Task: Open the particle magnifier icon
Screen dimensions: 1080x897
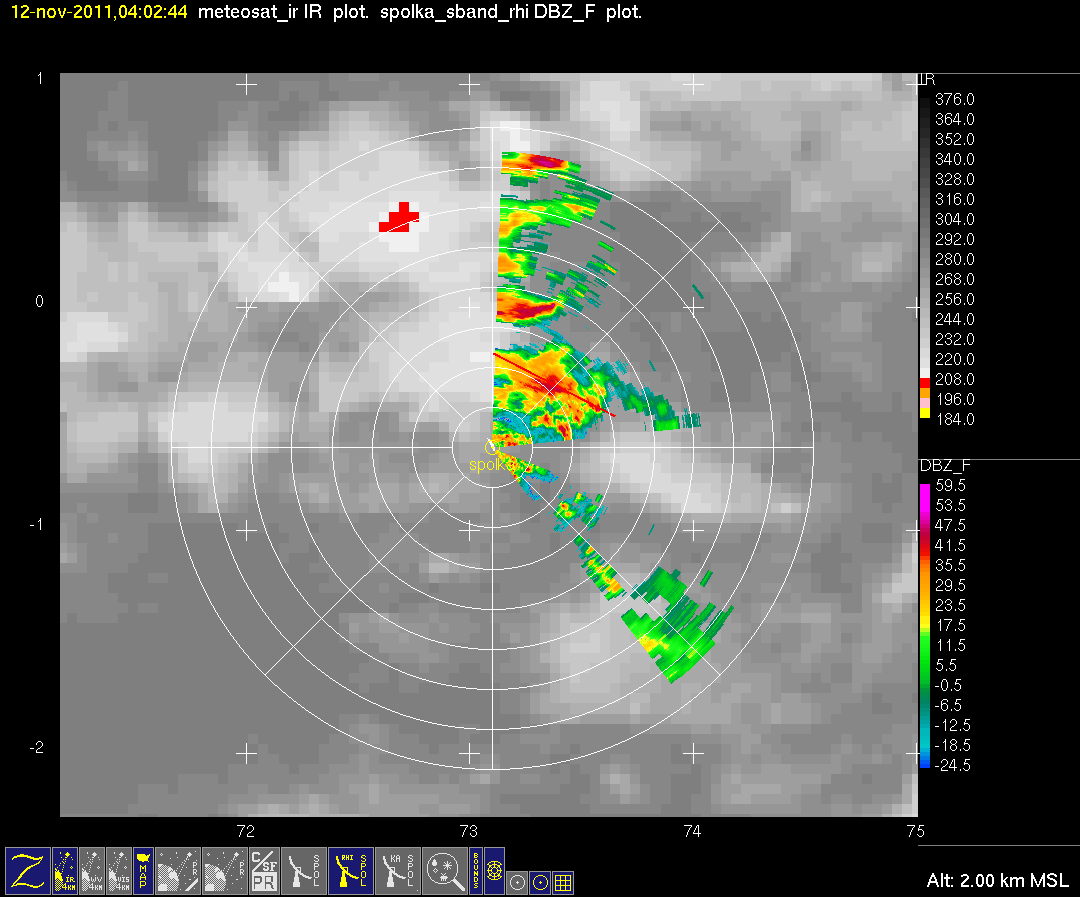Action: pyautogui.click(x=444, y=871)
